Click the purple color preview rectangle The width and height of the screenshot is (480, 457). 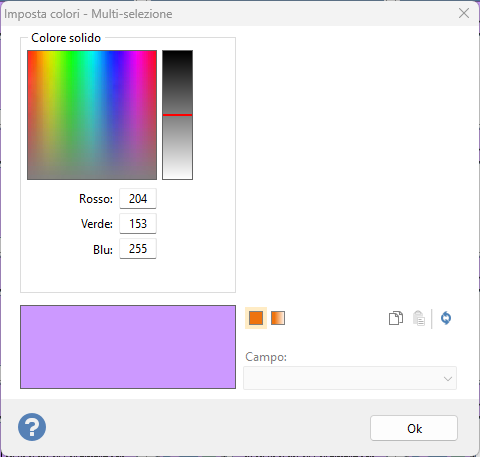pos(128,347)
